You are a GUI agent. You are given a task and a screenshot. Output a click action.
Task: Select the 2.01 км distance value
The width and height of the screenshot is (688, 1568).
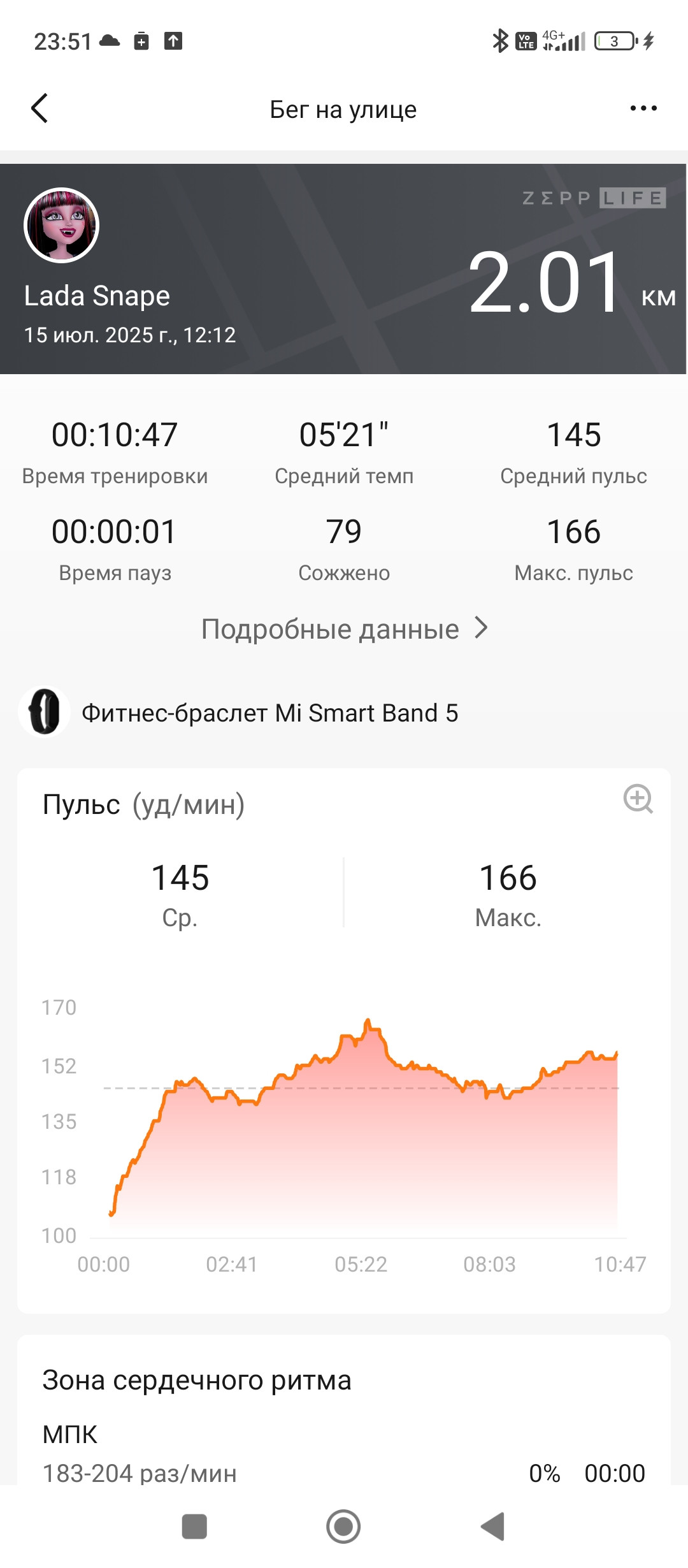click(571, 283)
